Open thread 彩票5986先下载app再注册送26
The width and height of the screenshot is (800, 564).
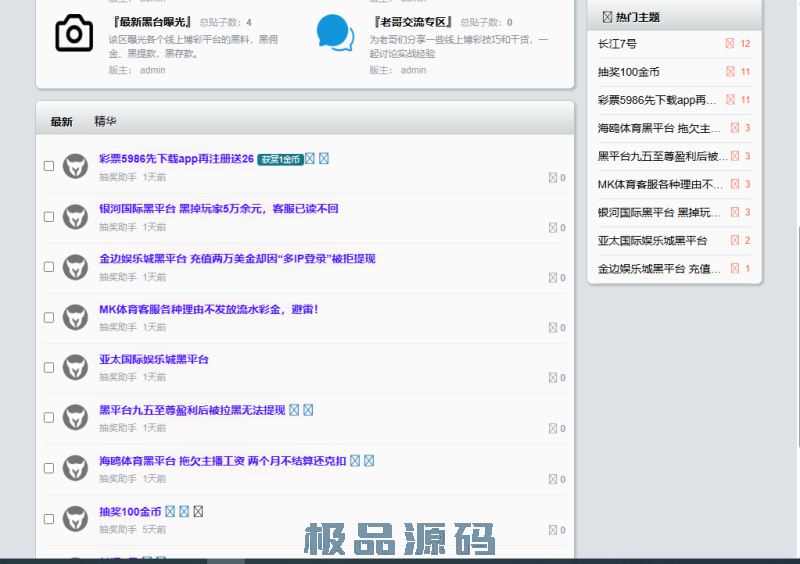176,159
